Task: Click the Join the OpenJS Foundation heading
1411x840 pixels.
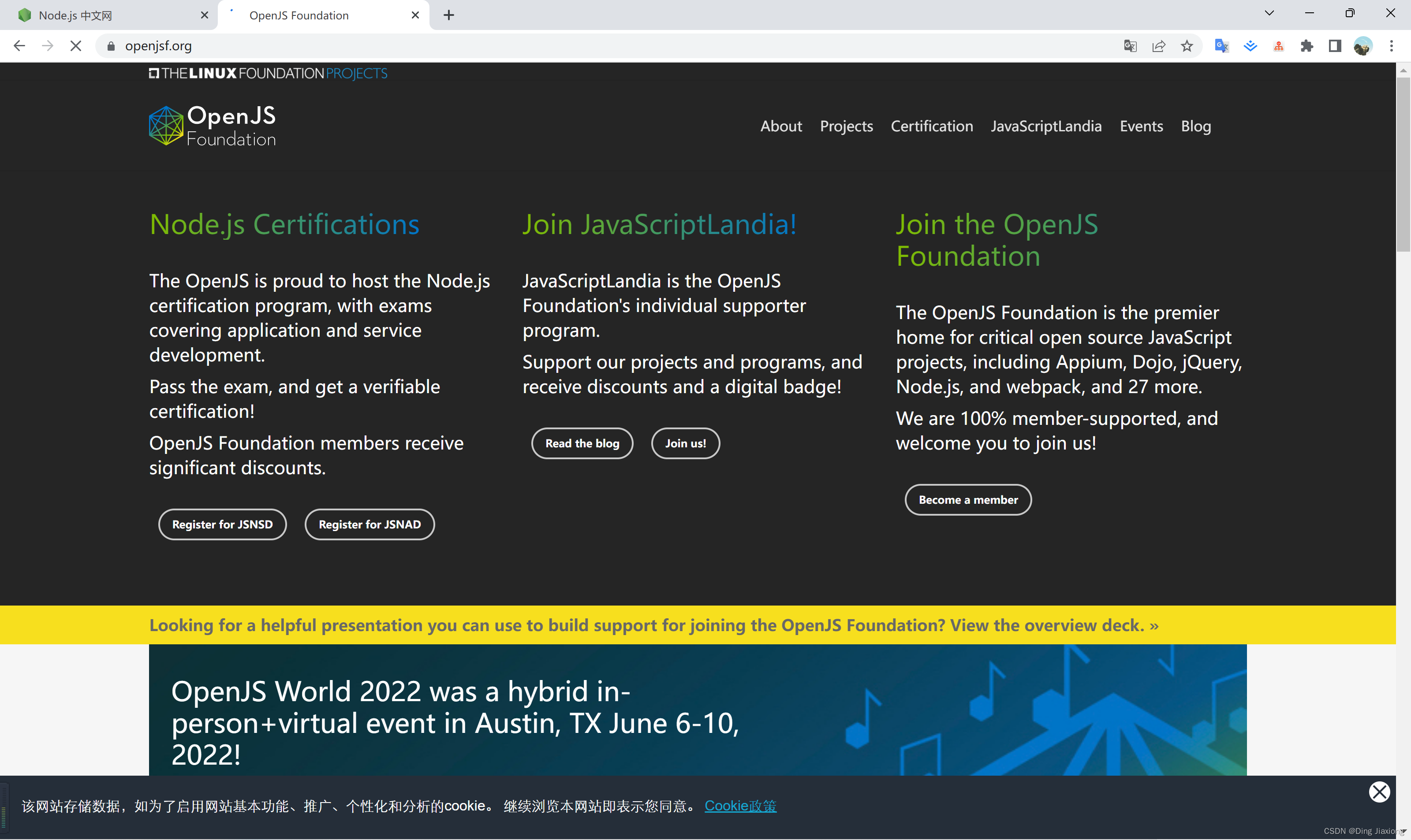Action: coord(997,240)
